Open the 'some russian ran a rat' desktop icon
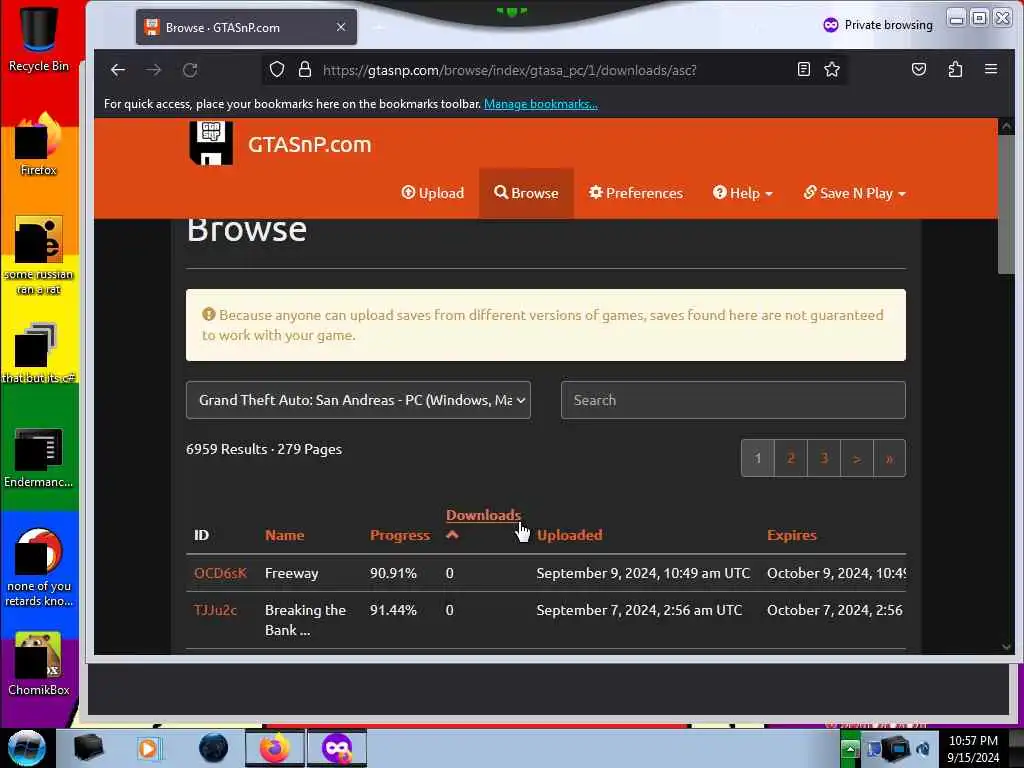 click(39, 255)
